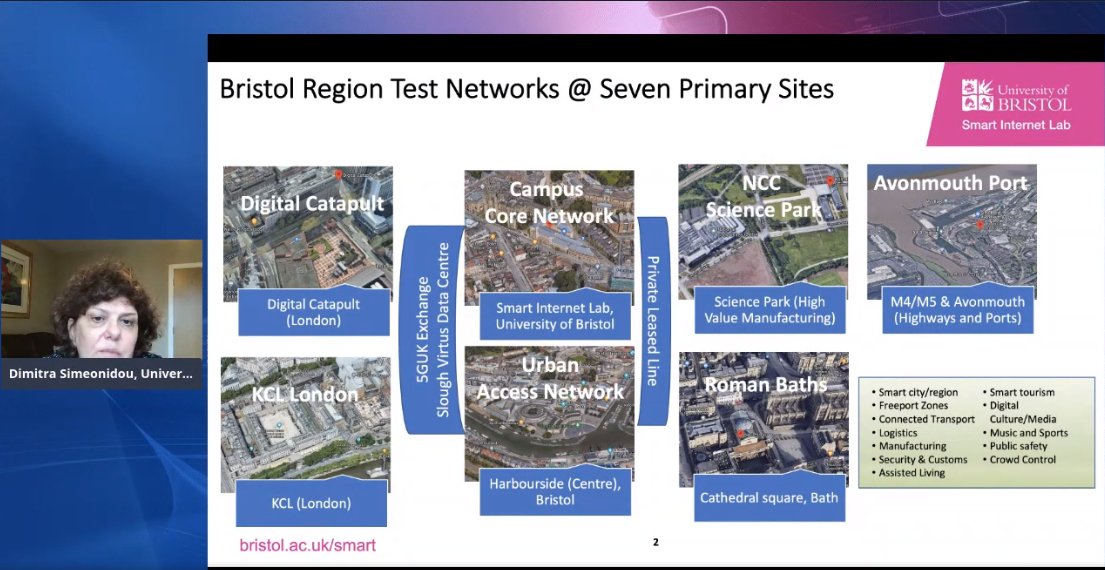1105x570 pixels.
Task: Click the University of Bristol logo
Action: [x=1016, y=96]
